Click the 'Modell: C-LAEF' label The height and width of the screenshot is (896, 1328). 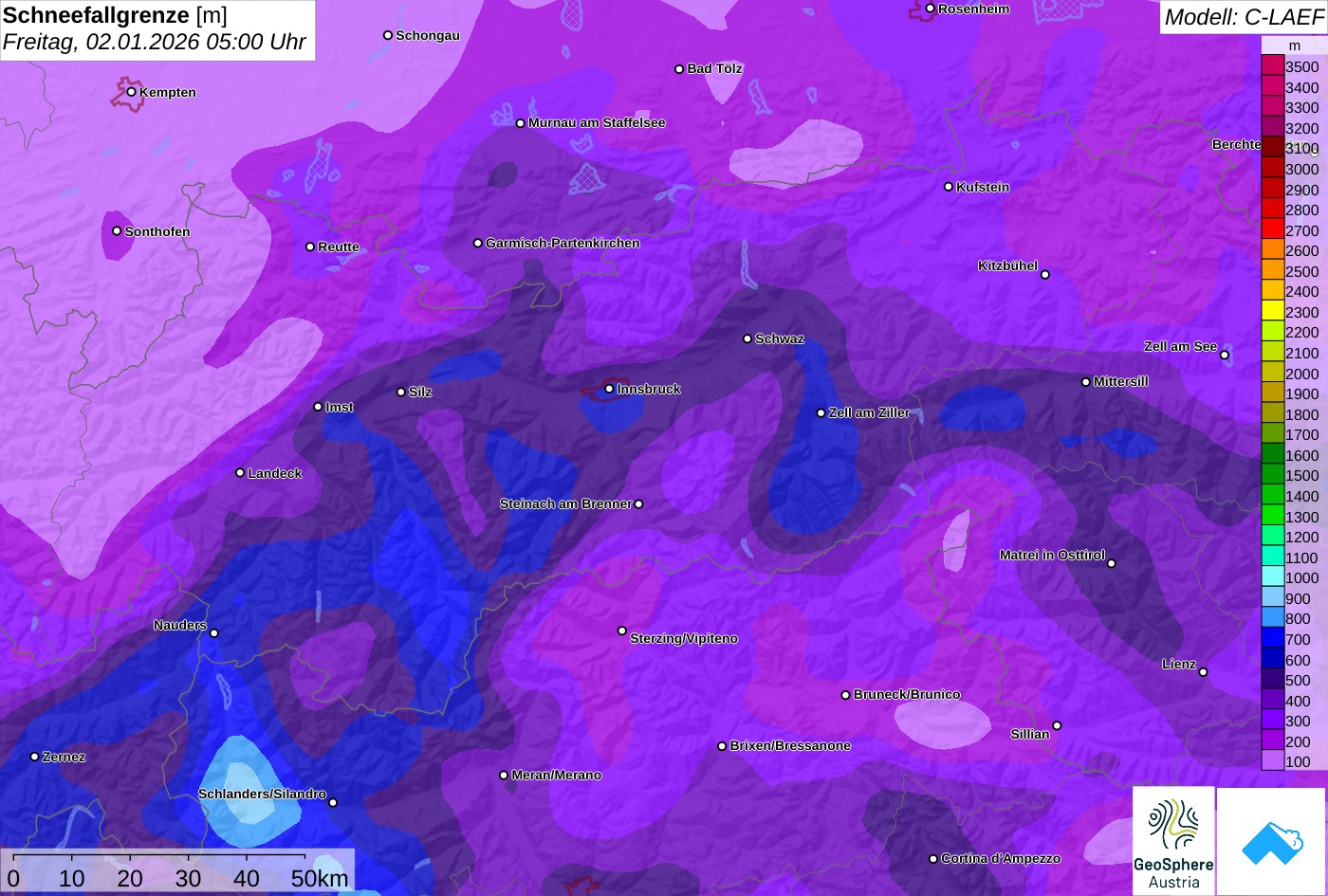tap(1244, 17)
